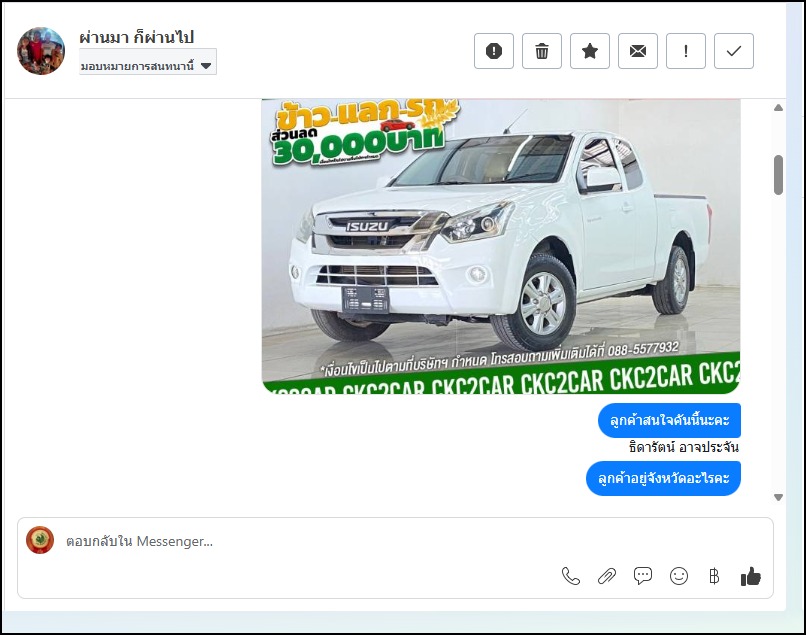Click the chat scrollbar up arrow
806x635 pixels.
[778, 108]
